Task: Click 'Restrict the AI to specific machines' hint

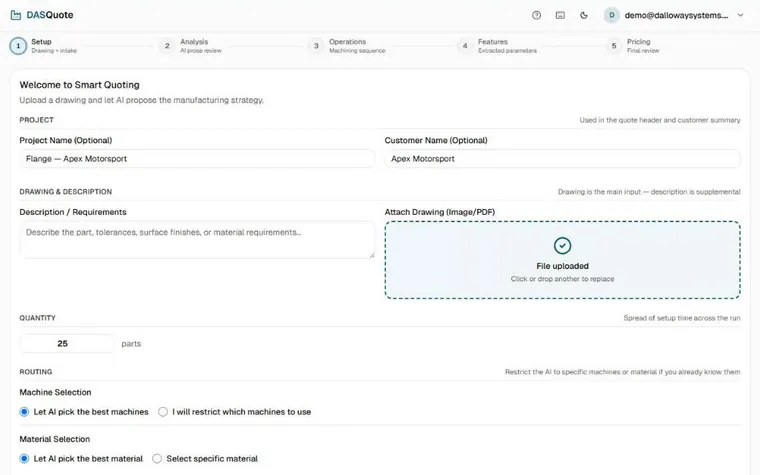Action: coord(622,372)
